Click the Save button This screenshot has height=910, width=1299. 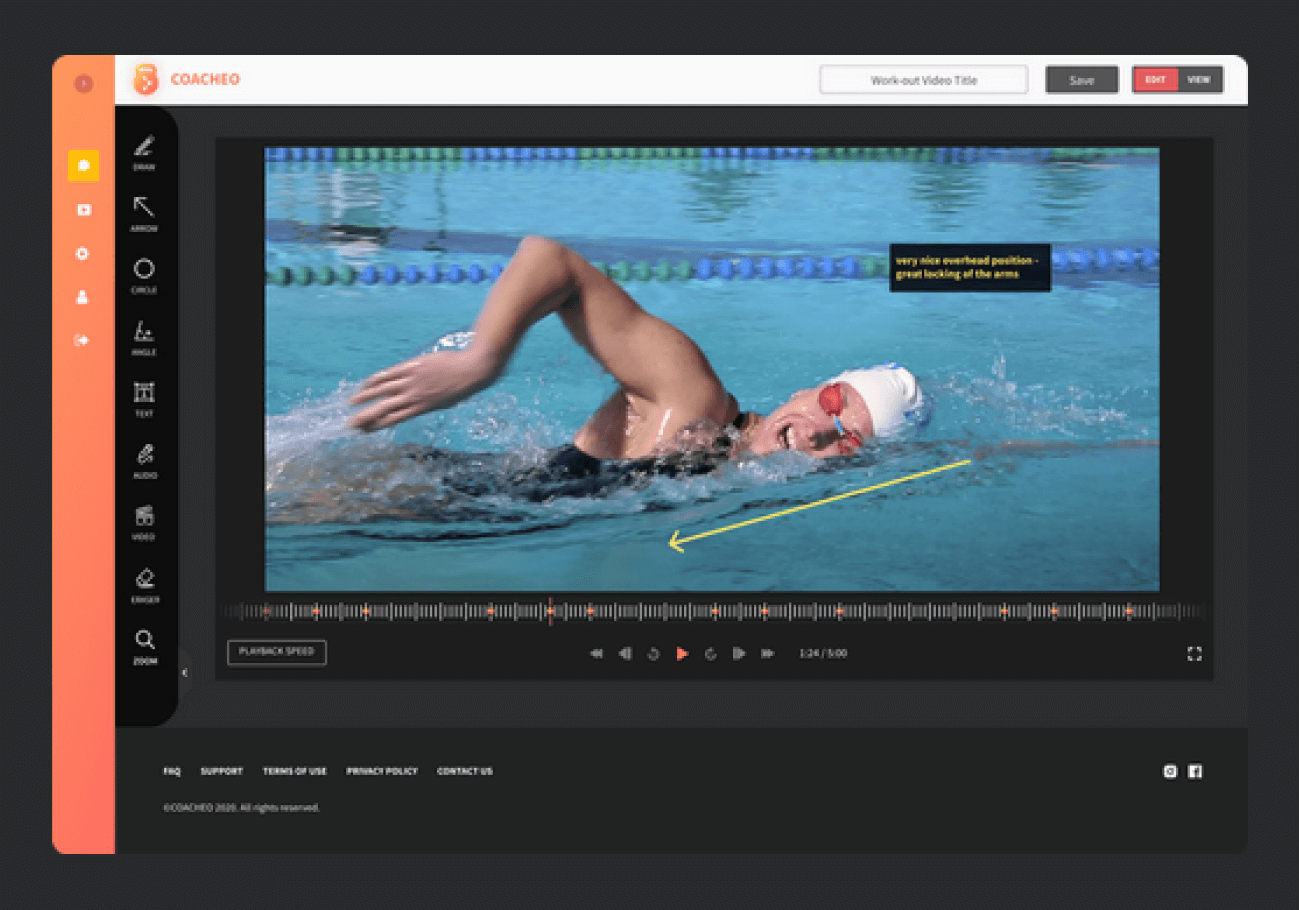pyautogui.click(x=1081, y=80)
